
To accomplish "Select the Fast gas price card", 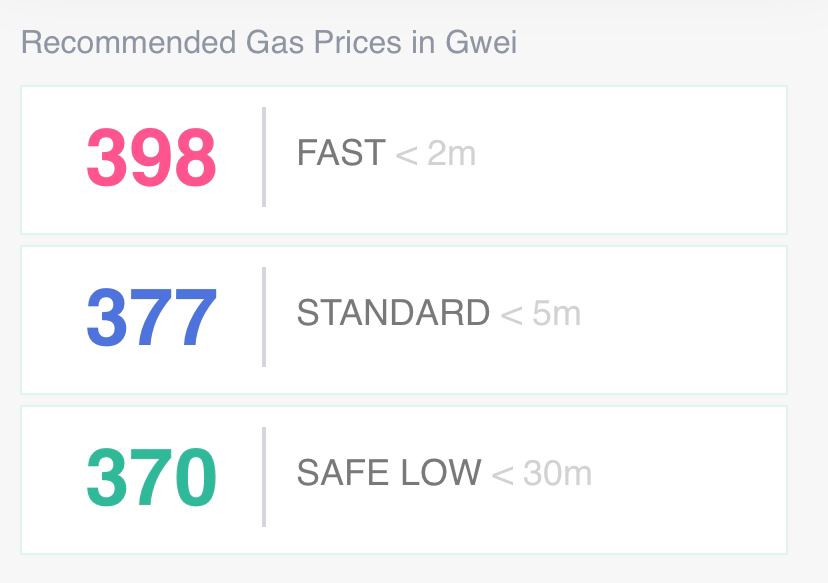I will (404, 160).
